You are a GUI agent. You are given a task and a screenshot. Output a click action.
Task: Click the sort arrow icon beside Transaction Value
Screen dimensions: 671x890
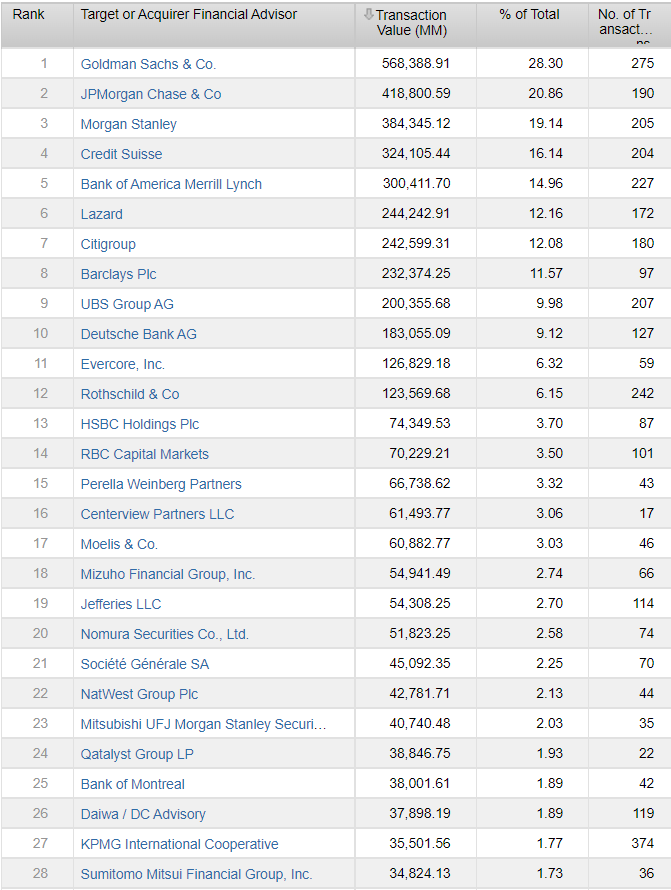tap(369, 15)
